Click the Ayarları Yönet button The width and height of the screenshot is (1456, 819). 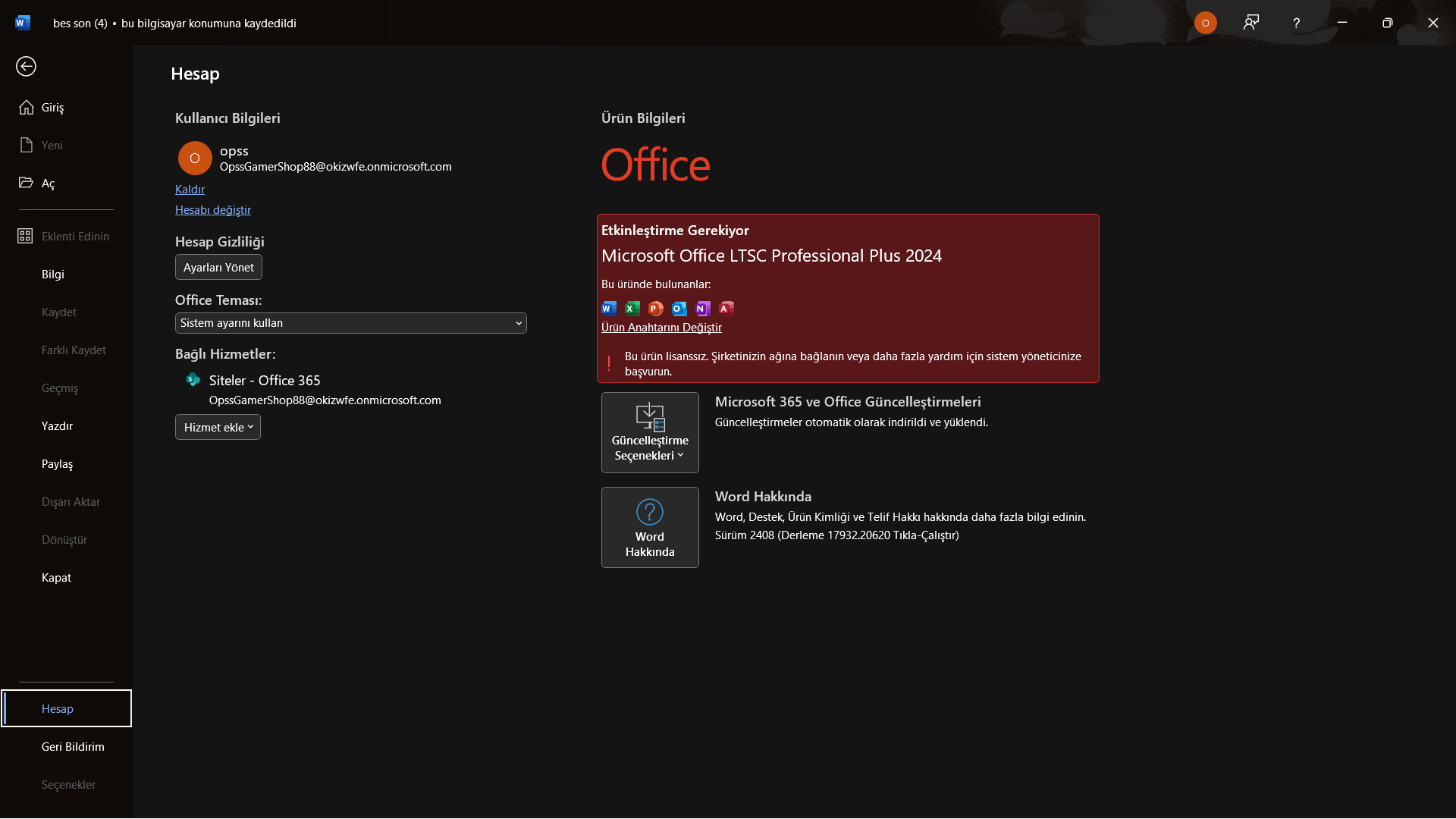(x=218, y=268)
